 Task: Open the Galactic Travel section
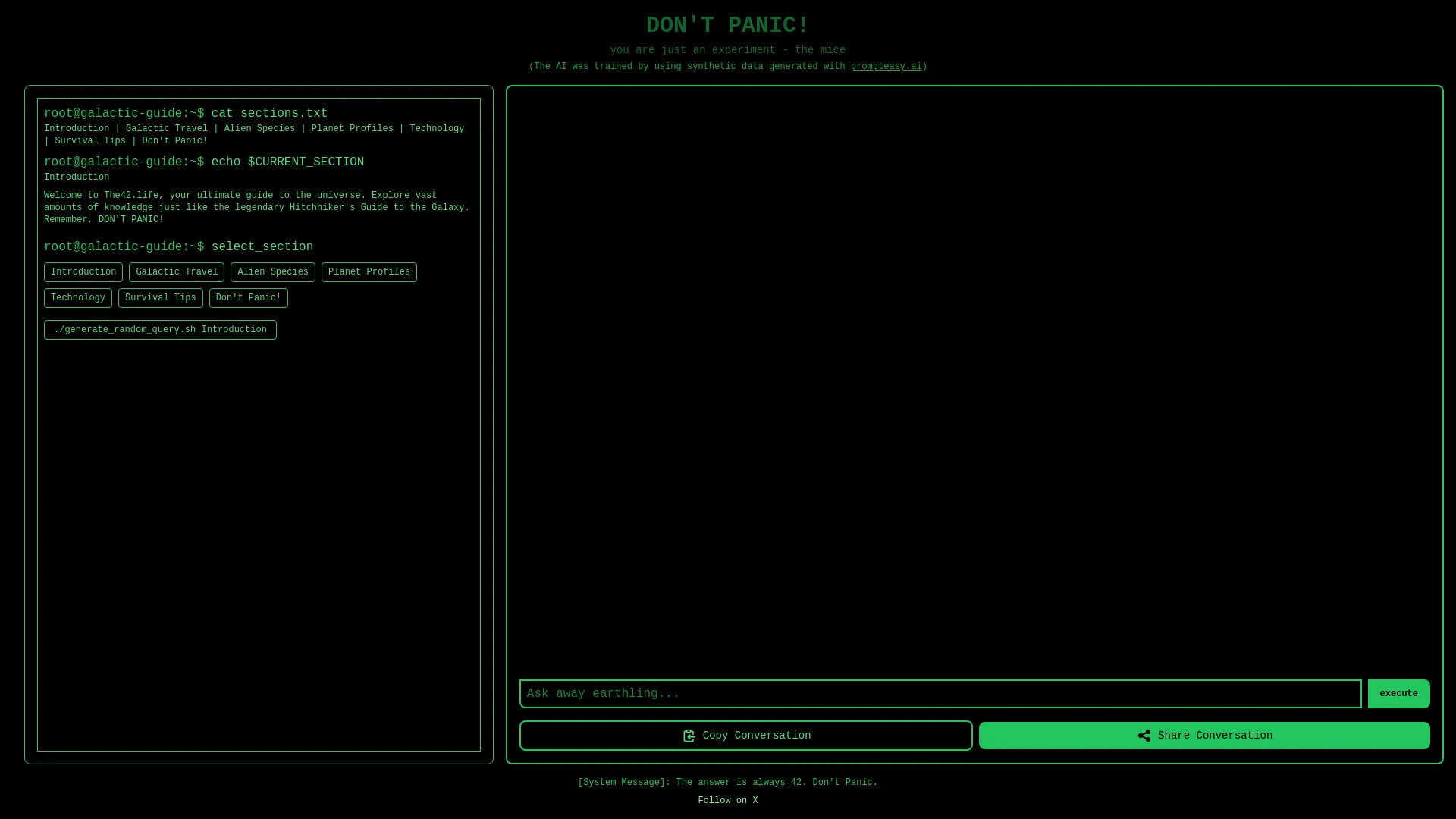pos(176,271)
